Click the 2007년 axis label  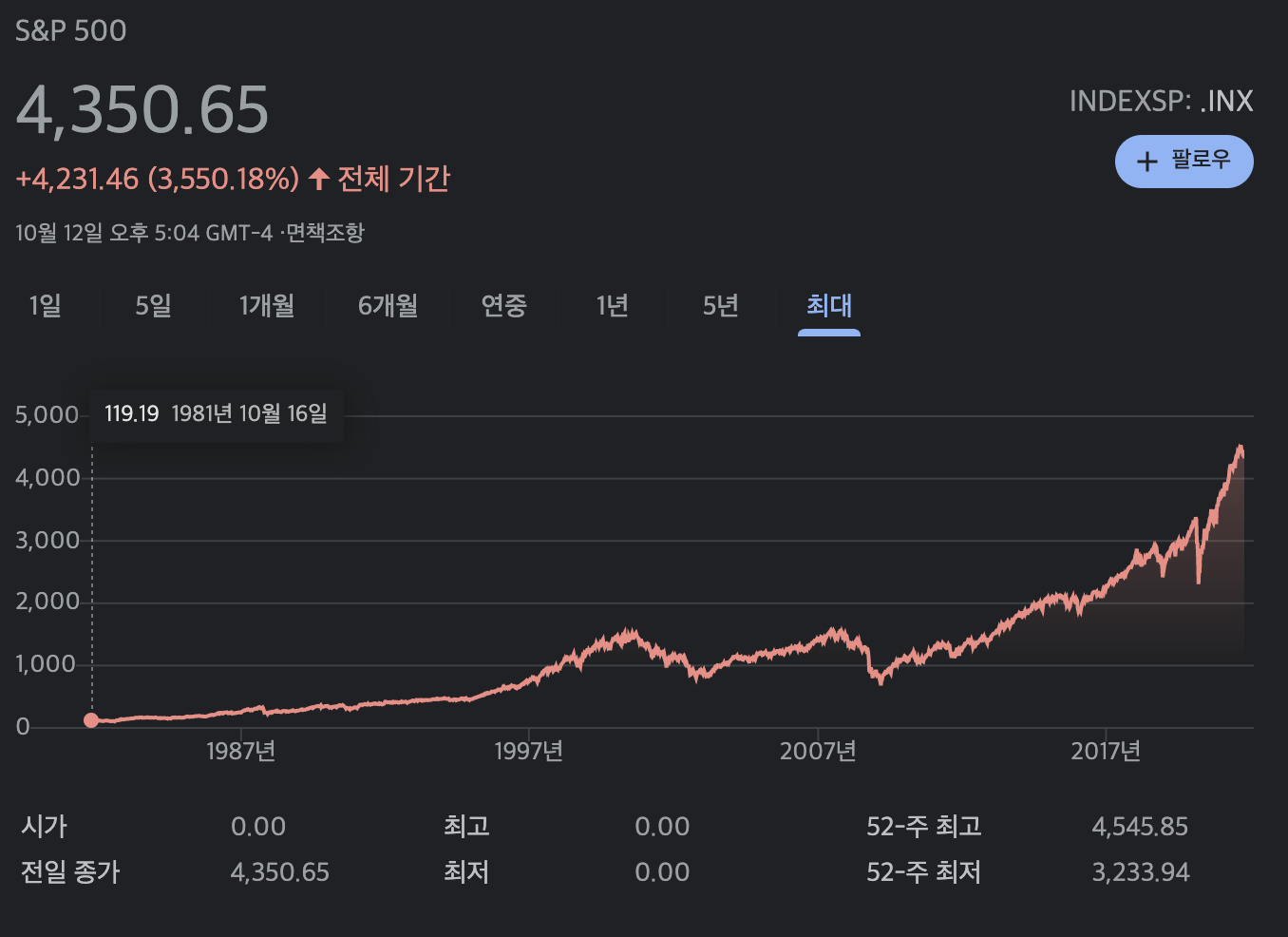(818, 752)
